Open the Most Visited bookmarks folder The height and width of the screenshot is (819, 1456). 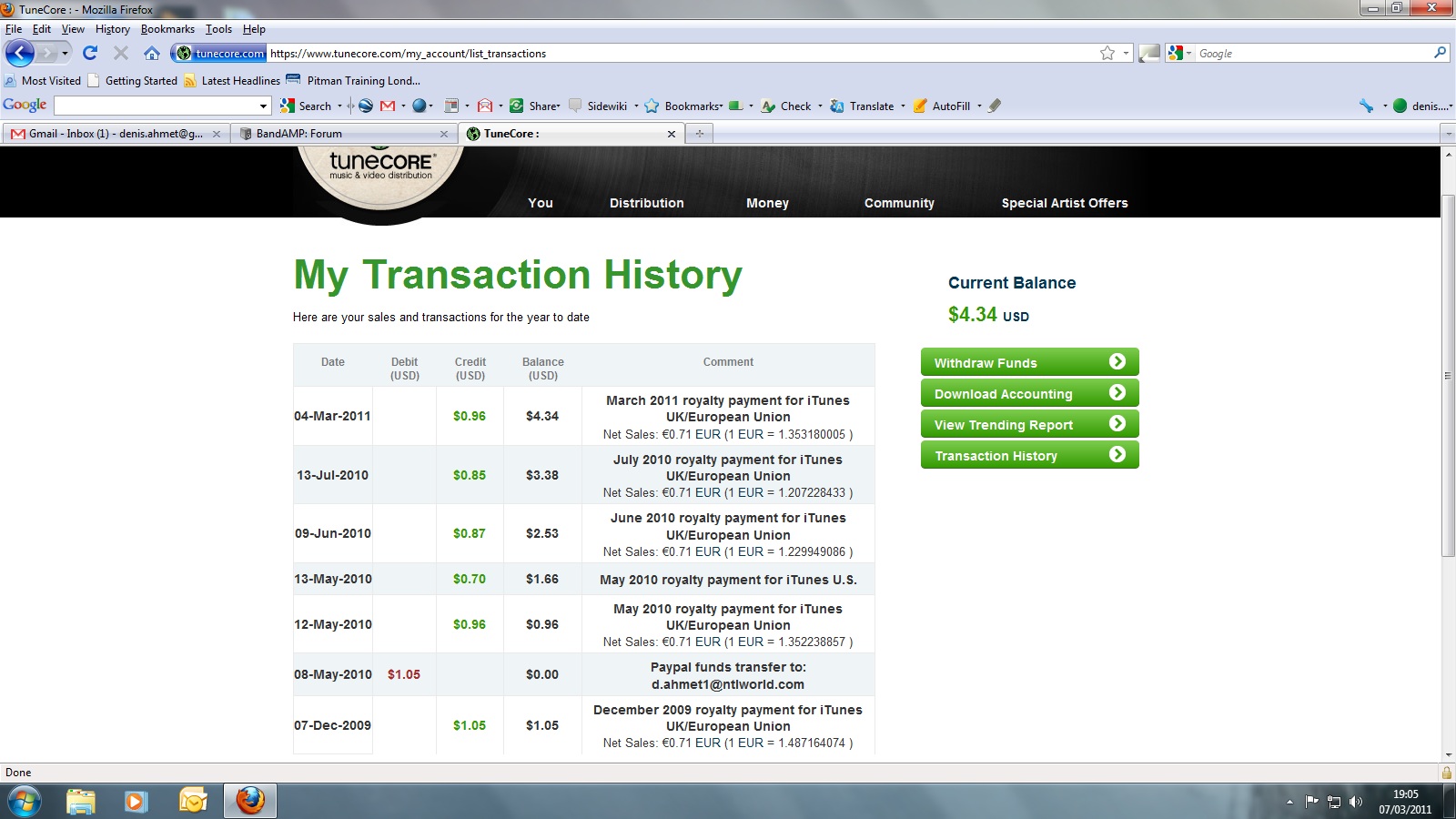[x=43, y=80]
